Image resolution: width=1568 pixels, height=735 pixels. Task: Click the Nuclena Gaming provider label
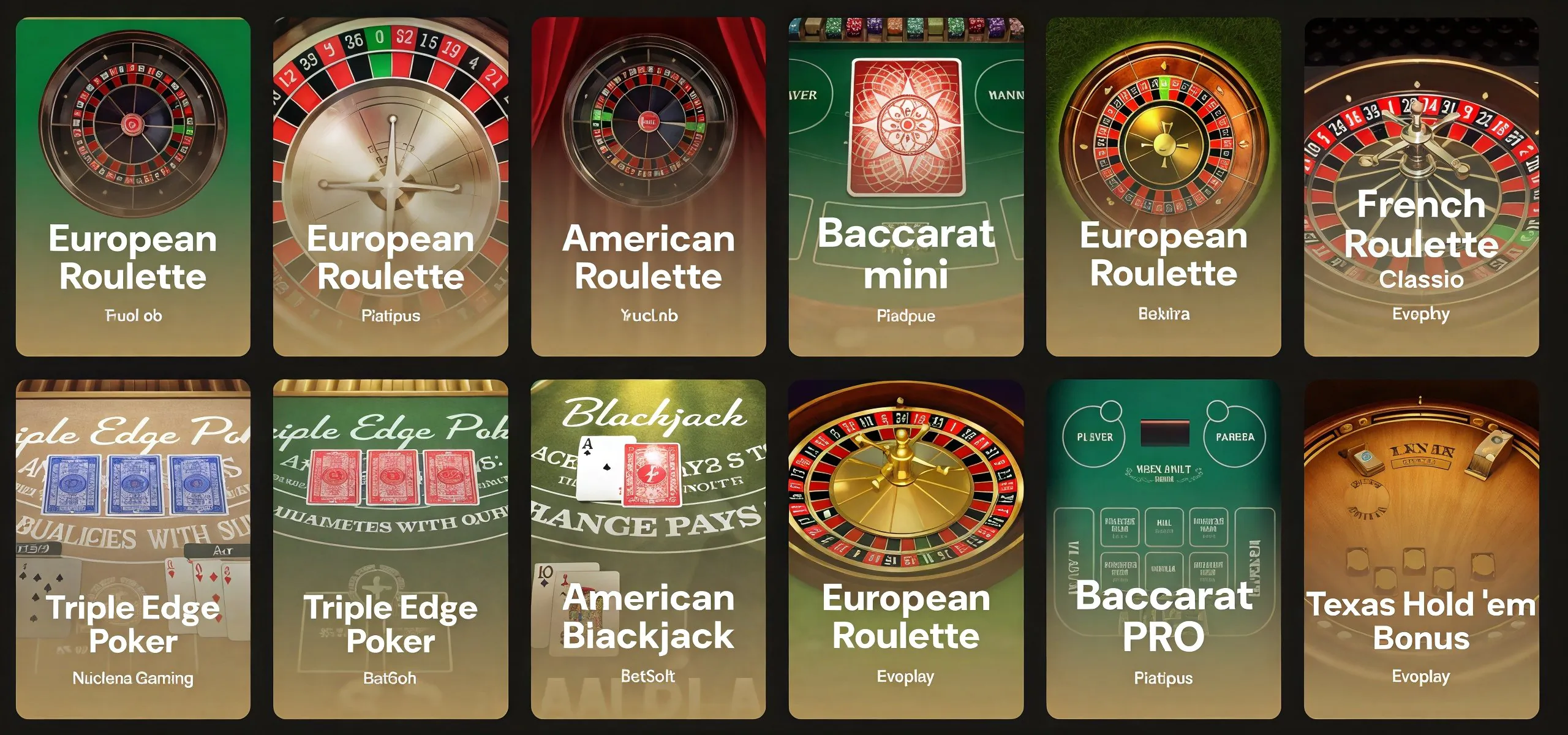click(133, 678)
